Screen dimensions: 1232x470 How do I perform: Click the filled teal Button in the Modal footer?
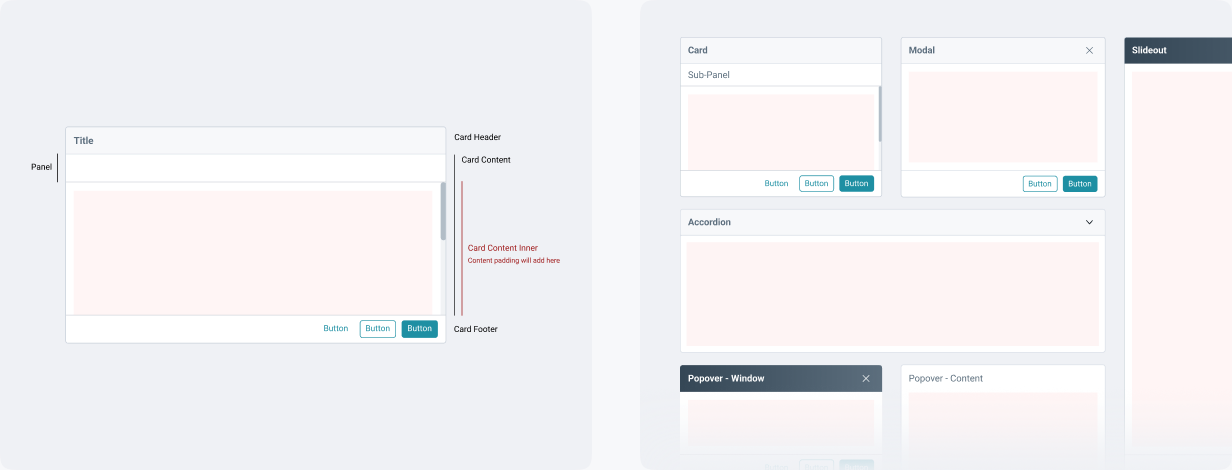pos(1080,184)
